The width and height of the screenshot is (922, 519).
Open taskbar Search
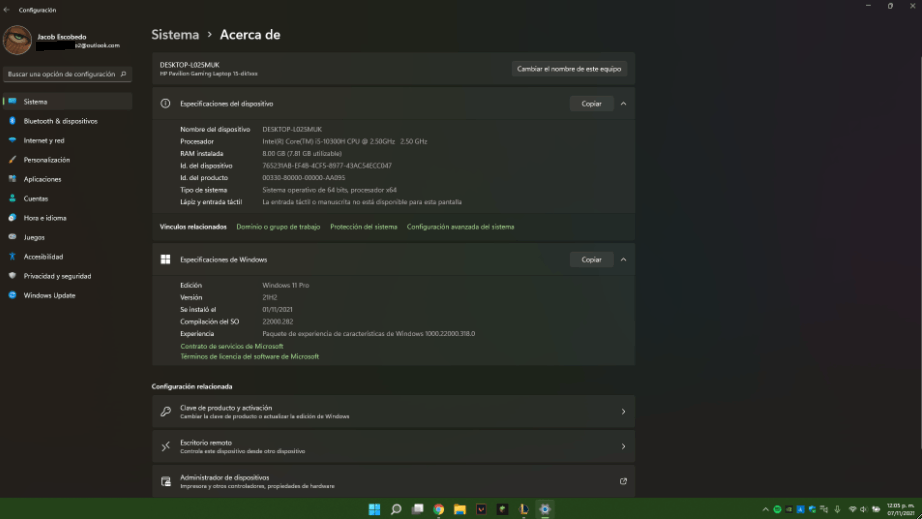click(396, 509)
